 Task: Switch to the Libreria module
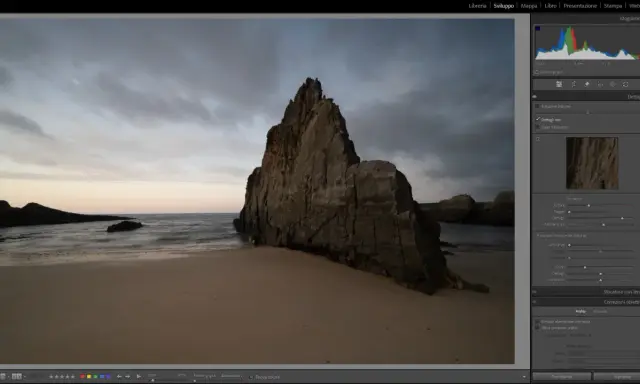click(477, 6)
